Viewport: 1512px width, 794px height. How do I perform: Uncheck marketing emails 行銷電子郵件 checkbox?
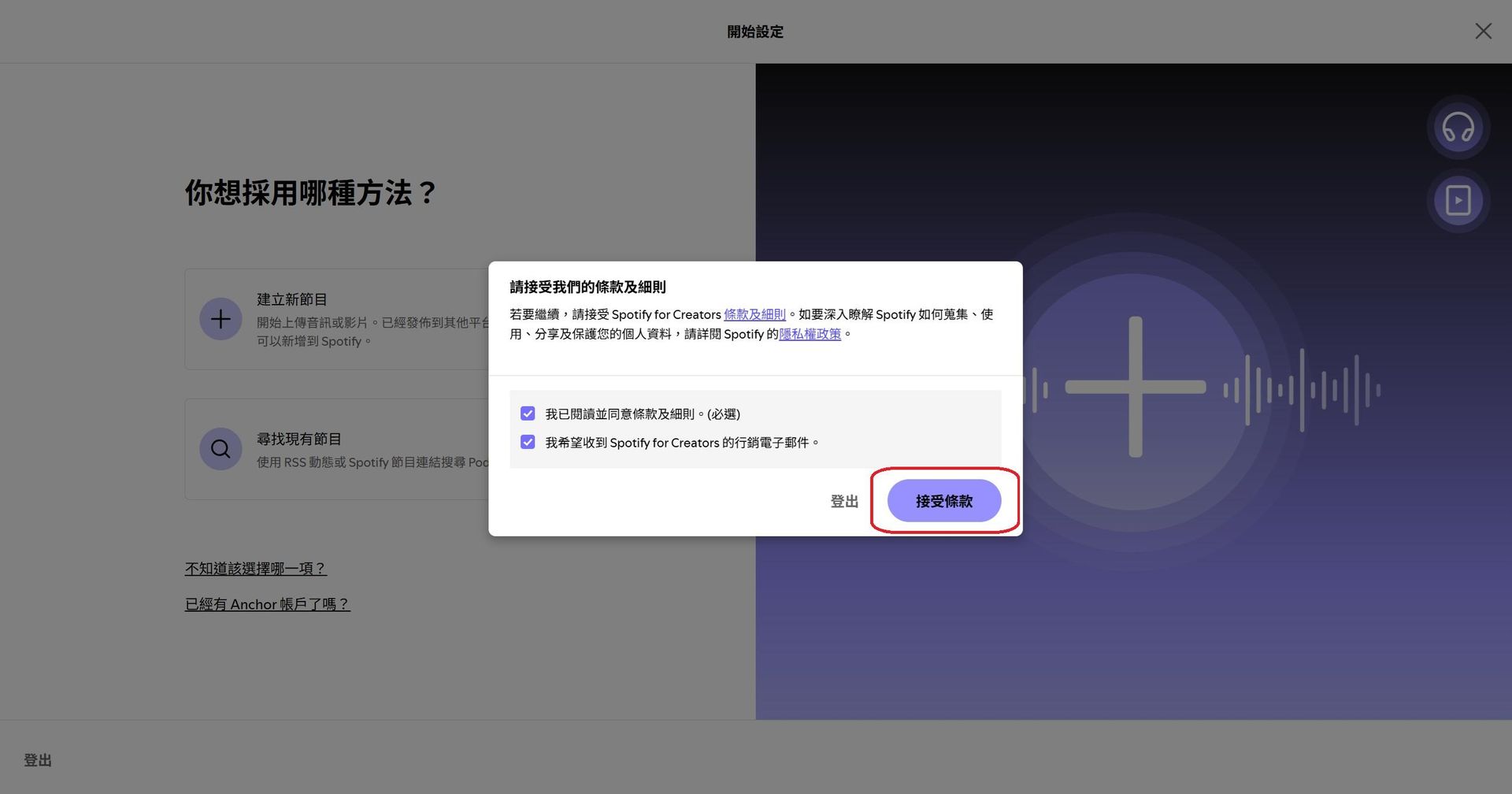pyautogui.click(x=528, y=442)
